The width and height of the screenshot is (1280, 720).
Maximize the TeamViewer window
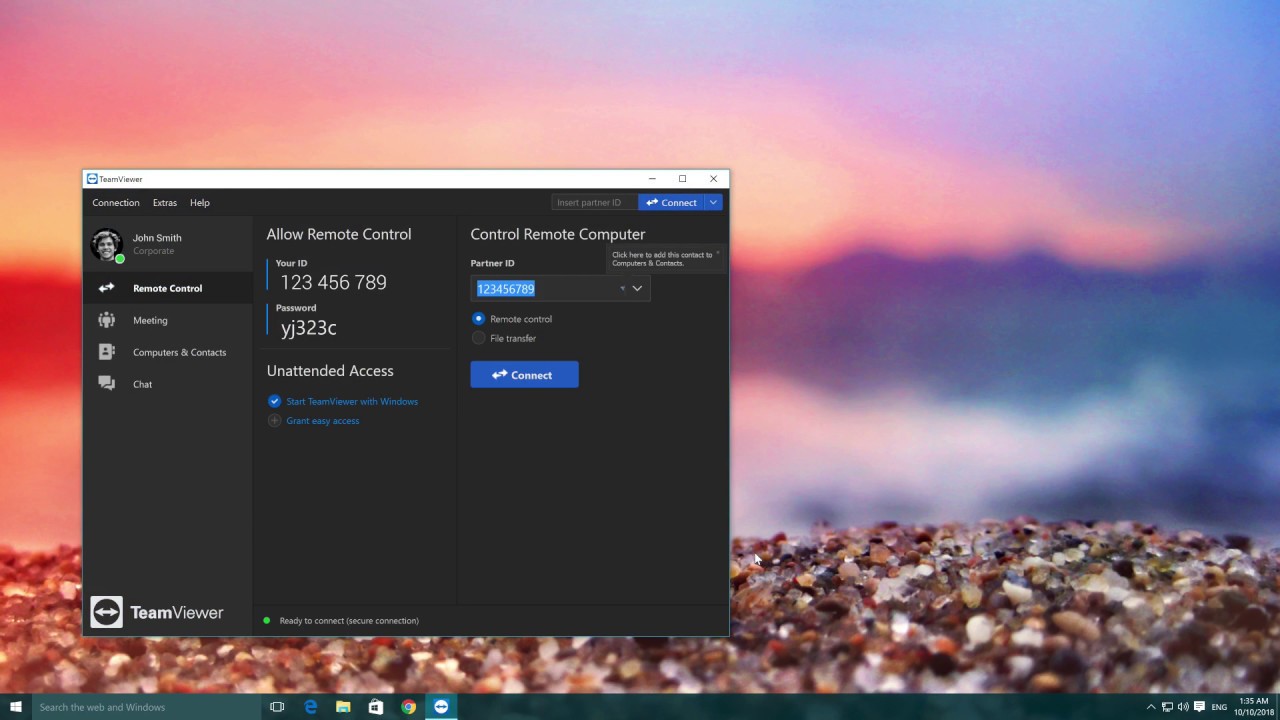683,179
